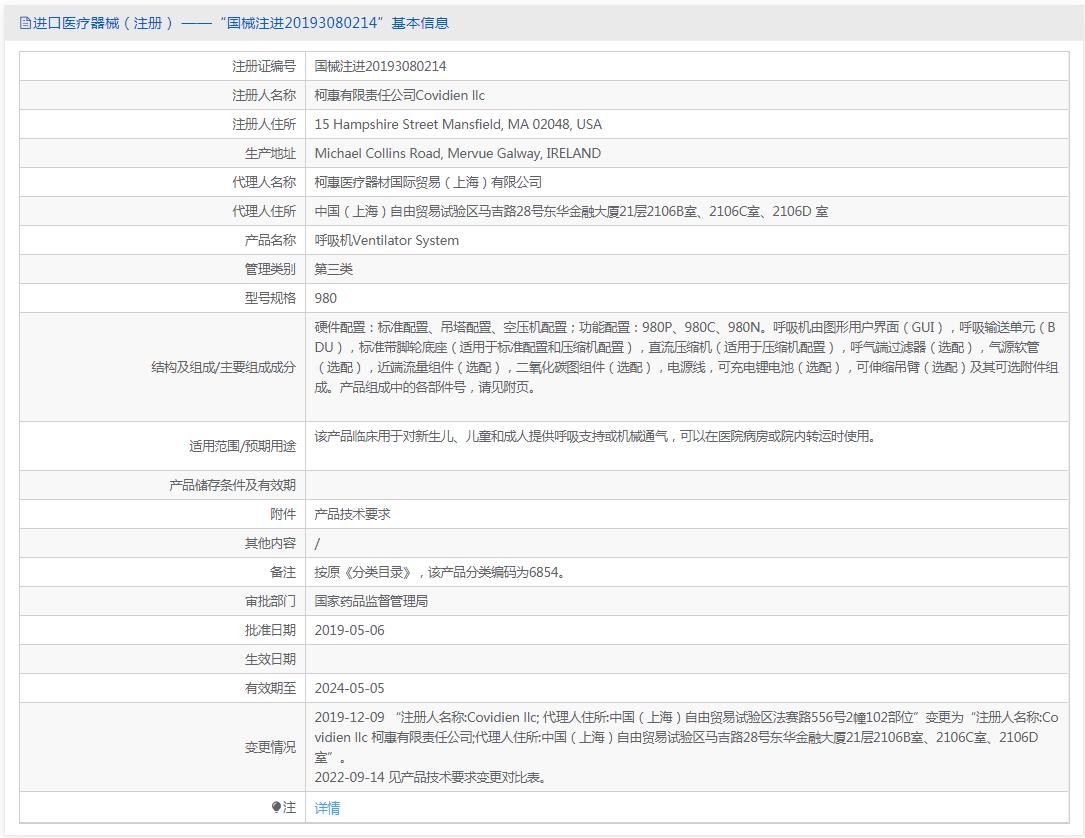Click the 注册人名称 label
The image size is (1085, 838).
coord(264,95)
